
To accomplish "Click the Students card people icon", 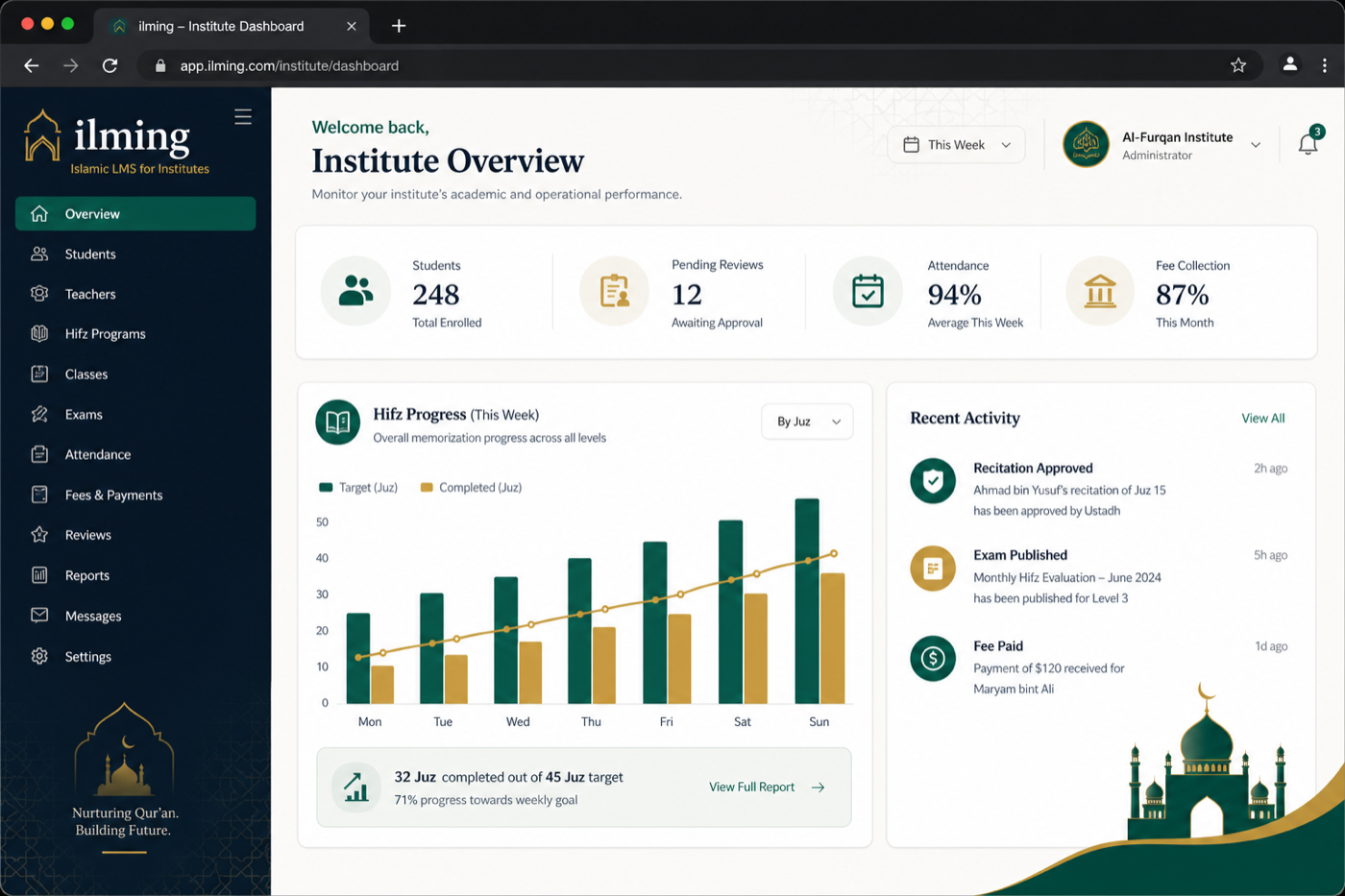I will point(355,291).
